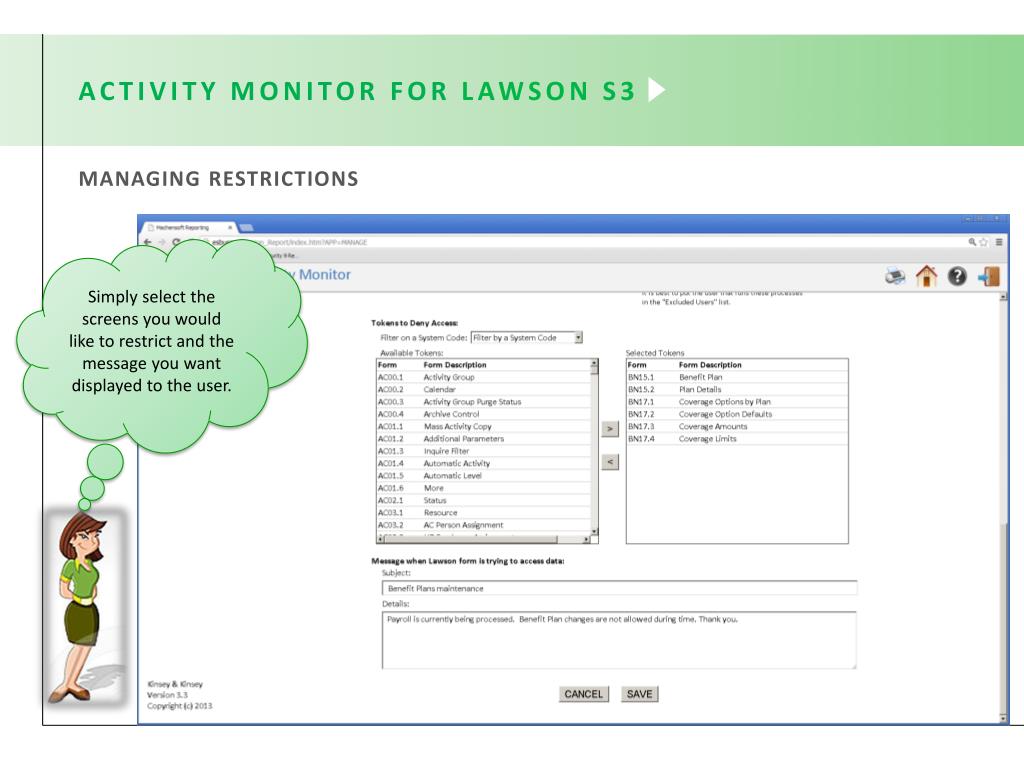Click the SAVE button
Screen dimensions: 1024x768
[639, 694]
